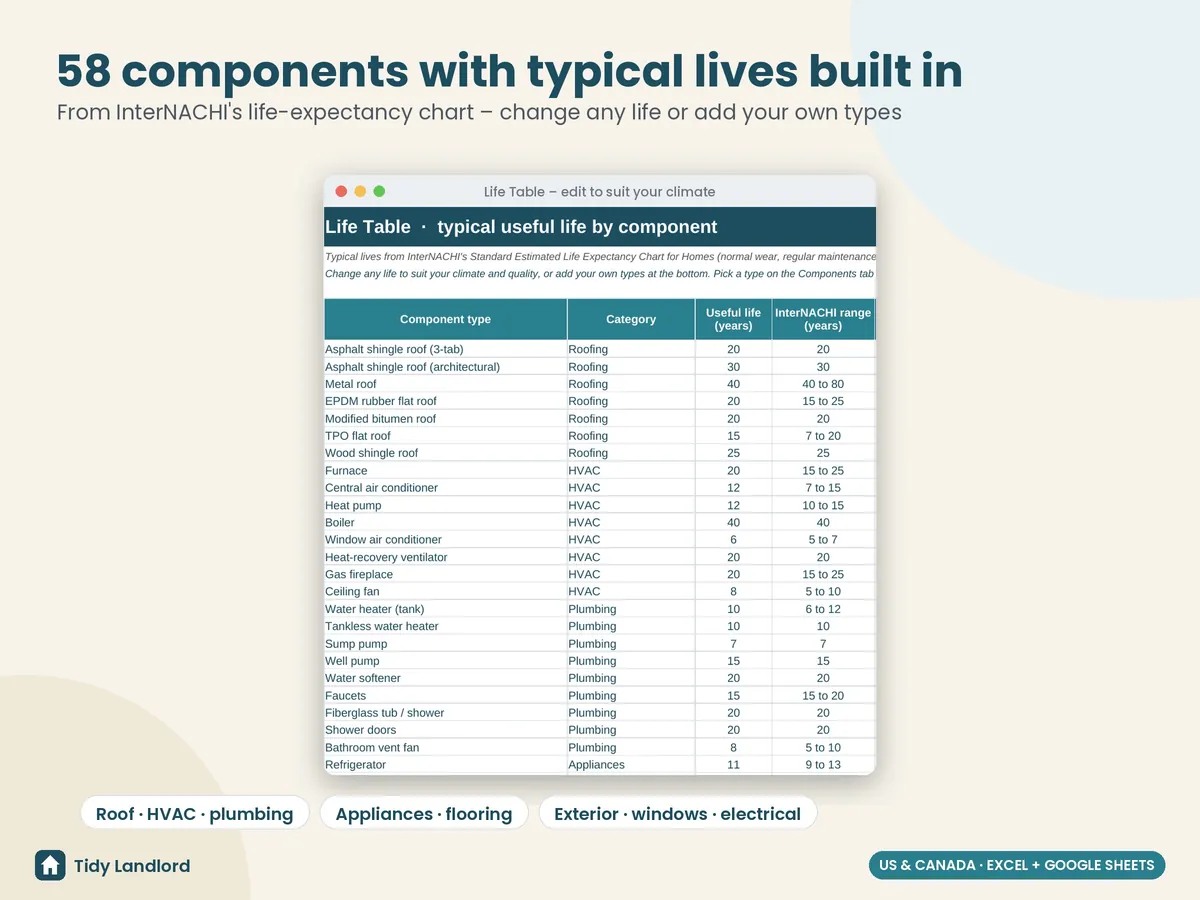Select the "Fiberglass tub / shower" cell
The width and height of the screenshot is (1200, 900).
pos(446,713)
